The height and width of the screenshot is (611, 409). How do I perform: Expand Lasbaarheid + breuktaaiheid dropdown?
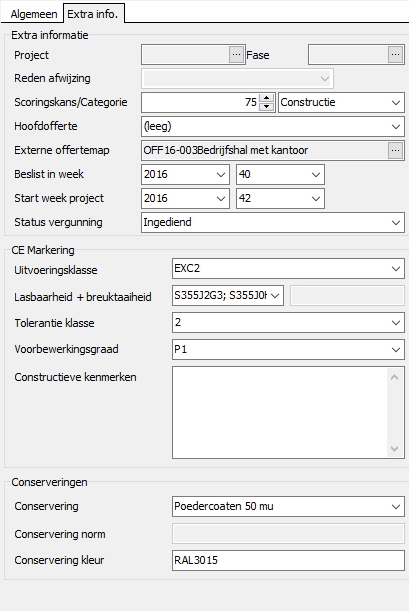tap(228, 296)
